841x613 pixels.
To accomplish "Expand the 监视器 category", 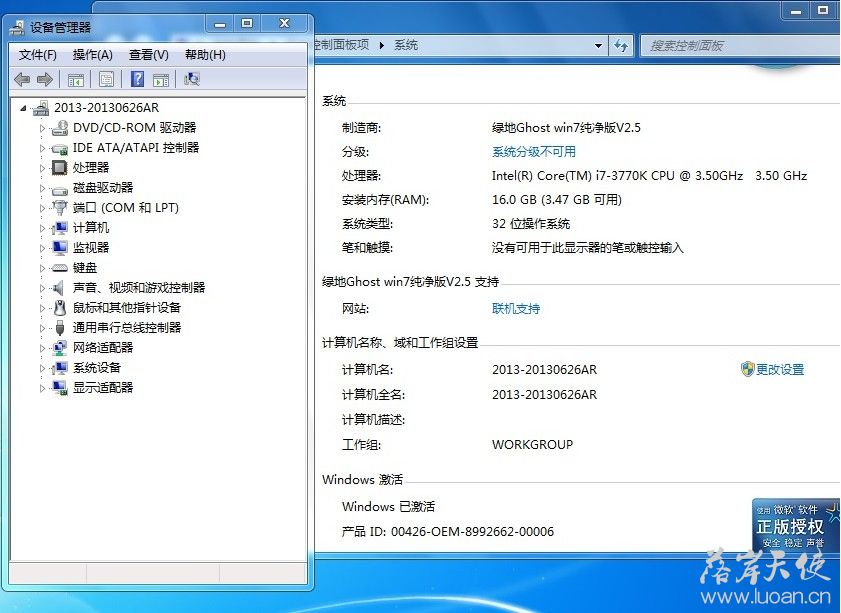I will point(42,248).
